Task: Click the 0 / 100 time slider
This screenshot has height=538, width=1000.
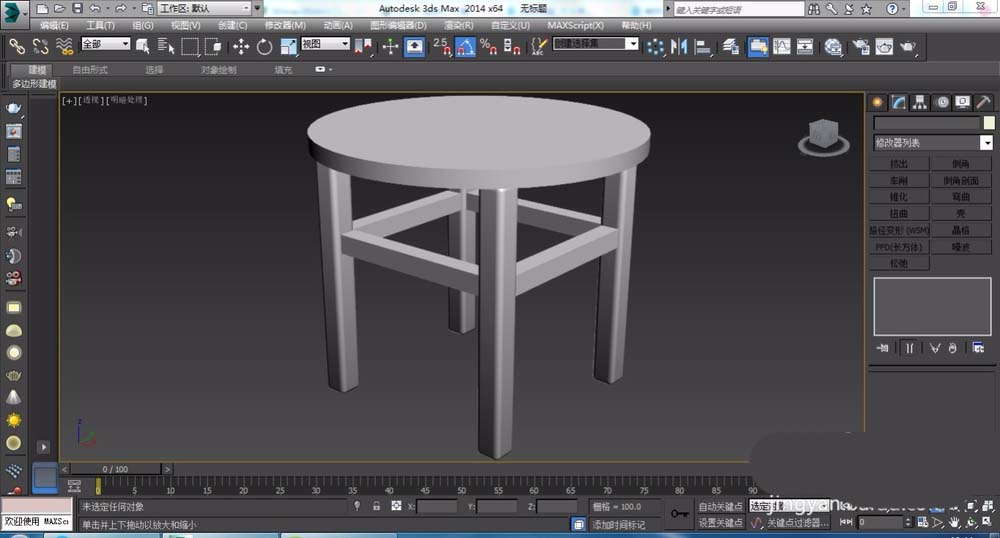Action: (x=114, y=469)
